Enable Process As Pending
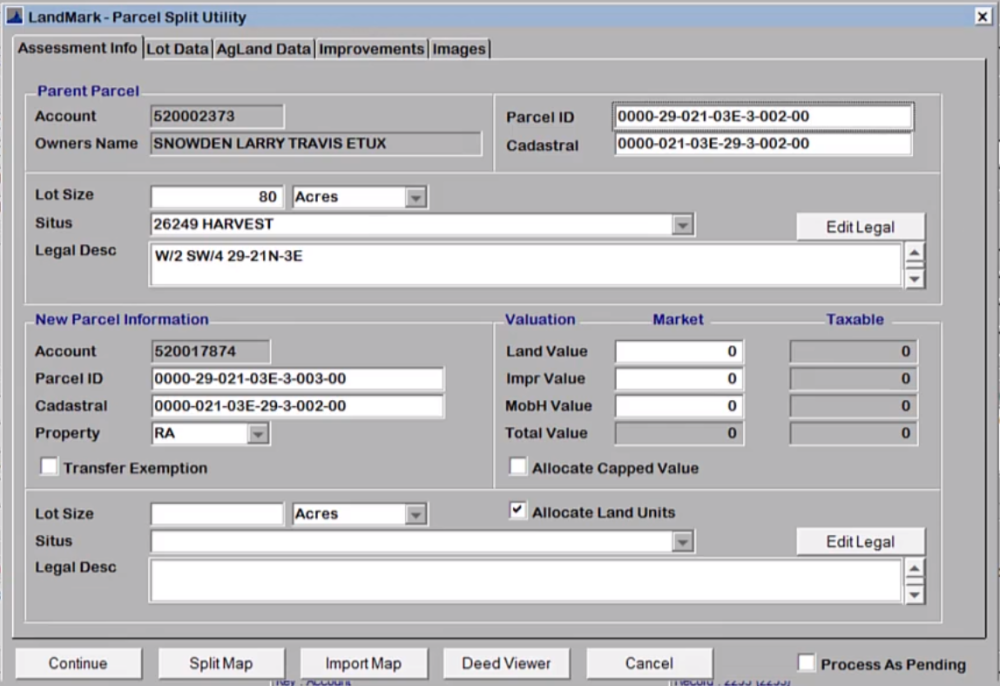Screen dimensions: 1000x686 click(805, 662)
